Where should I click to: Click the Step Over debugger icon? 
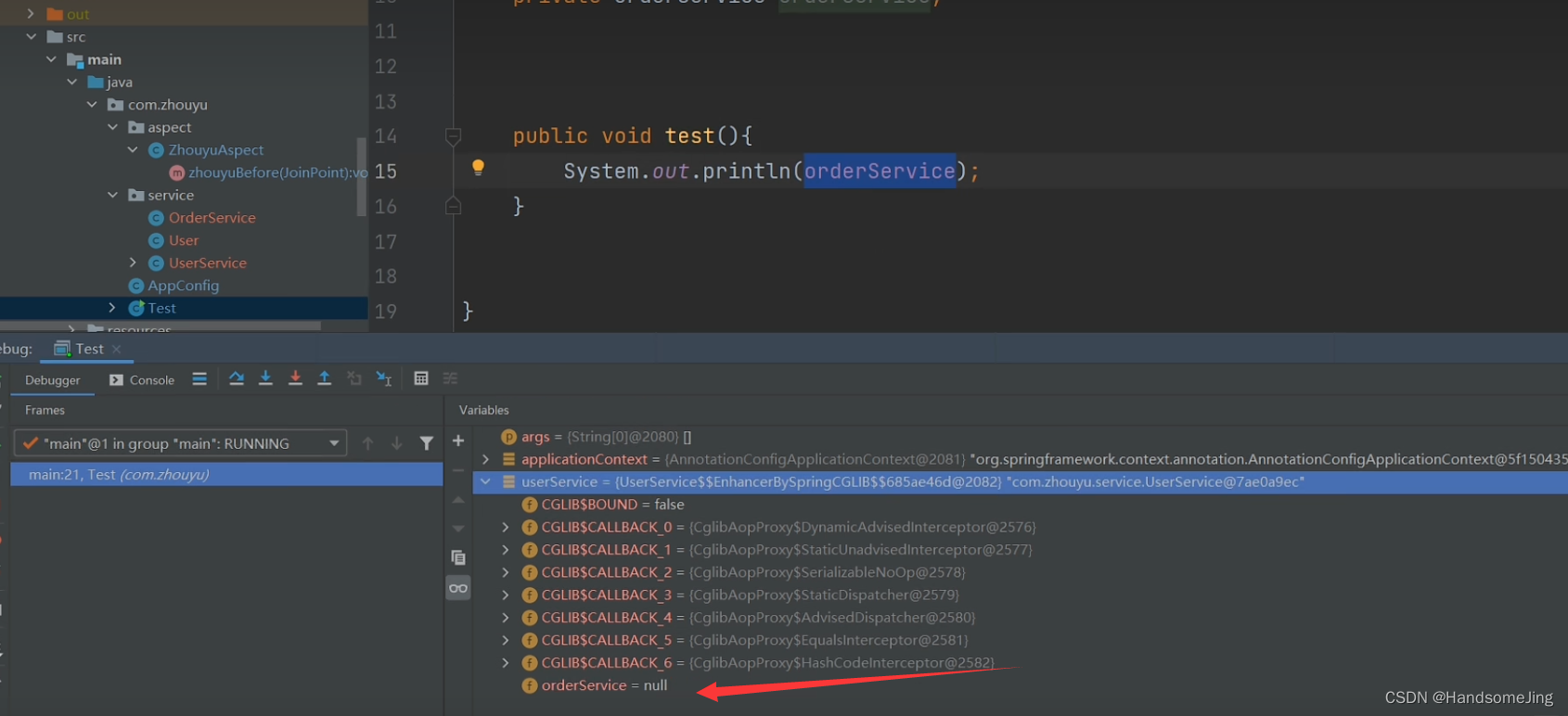[x=237, y=378]
